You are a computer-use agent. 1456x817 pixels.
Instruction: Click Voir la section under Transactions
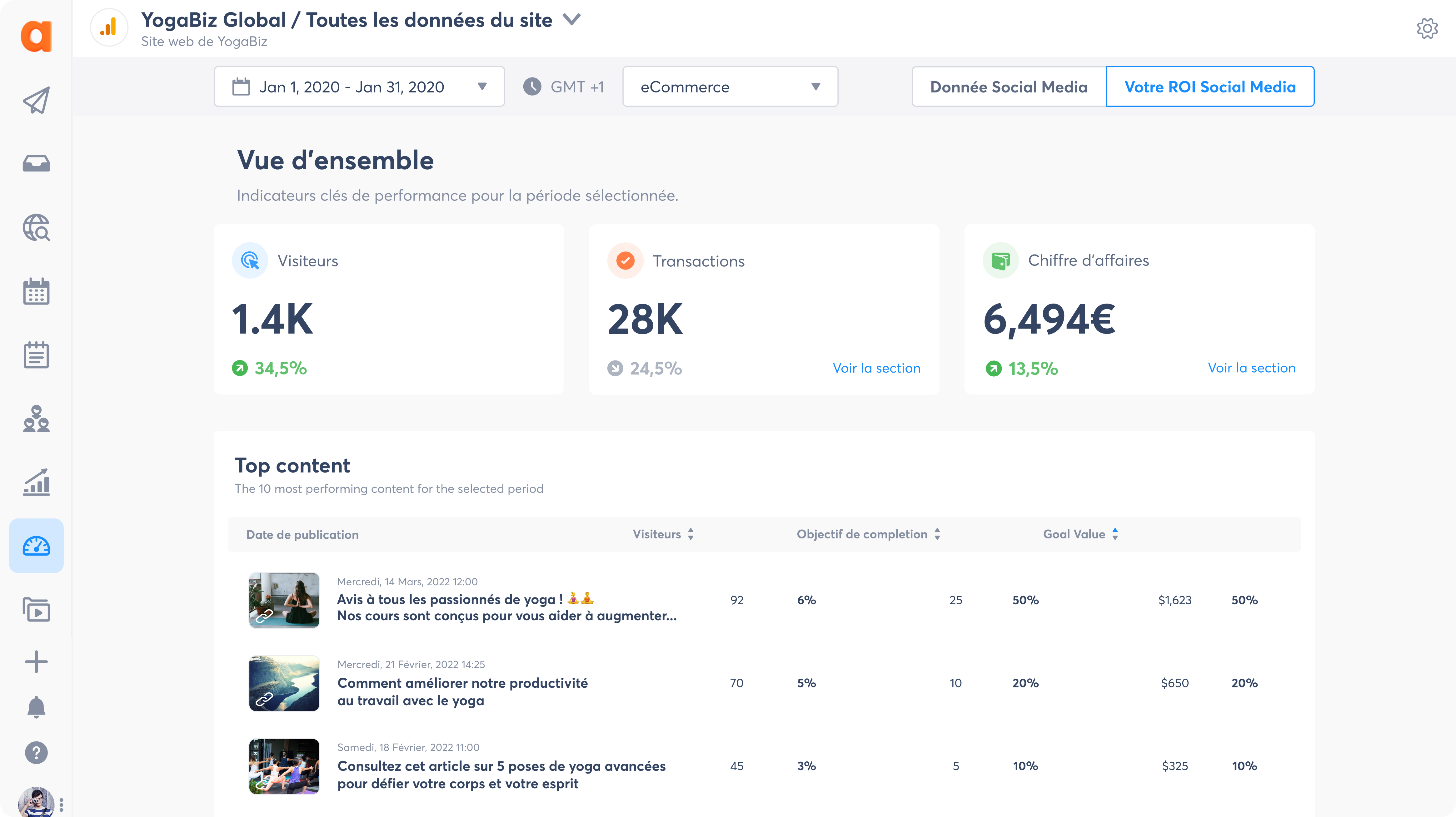click(x=876, y=368)
